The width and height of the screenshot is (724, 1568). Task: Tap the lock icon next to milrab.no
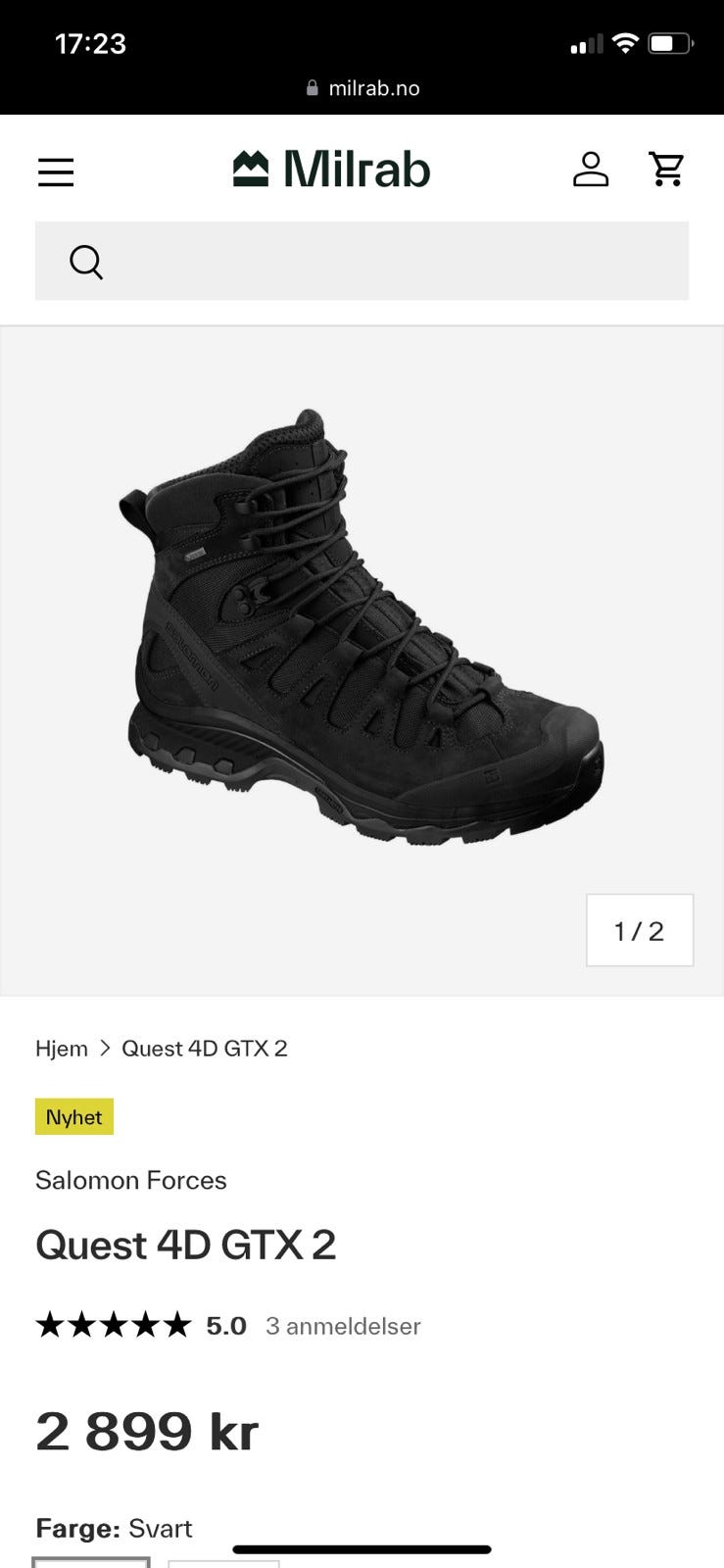tap(313, 88)
